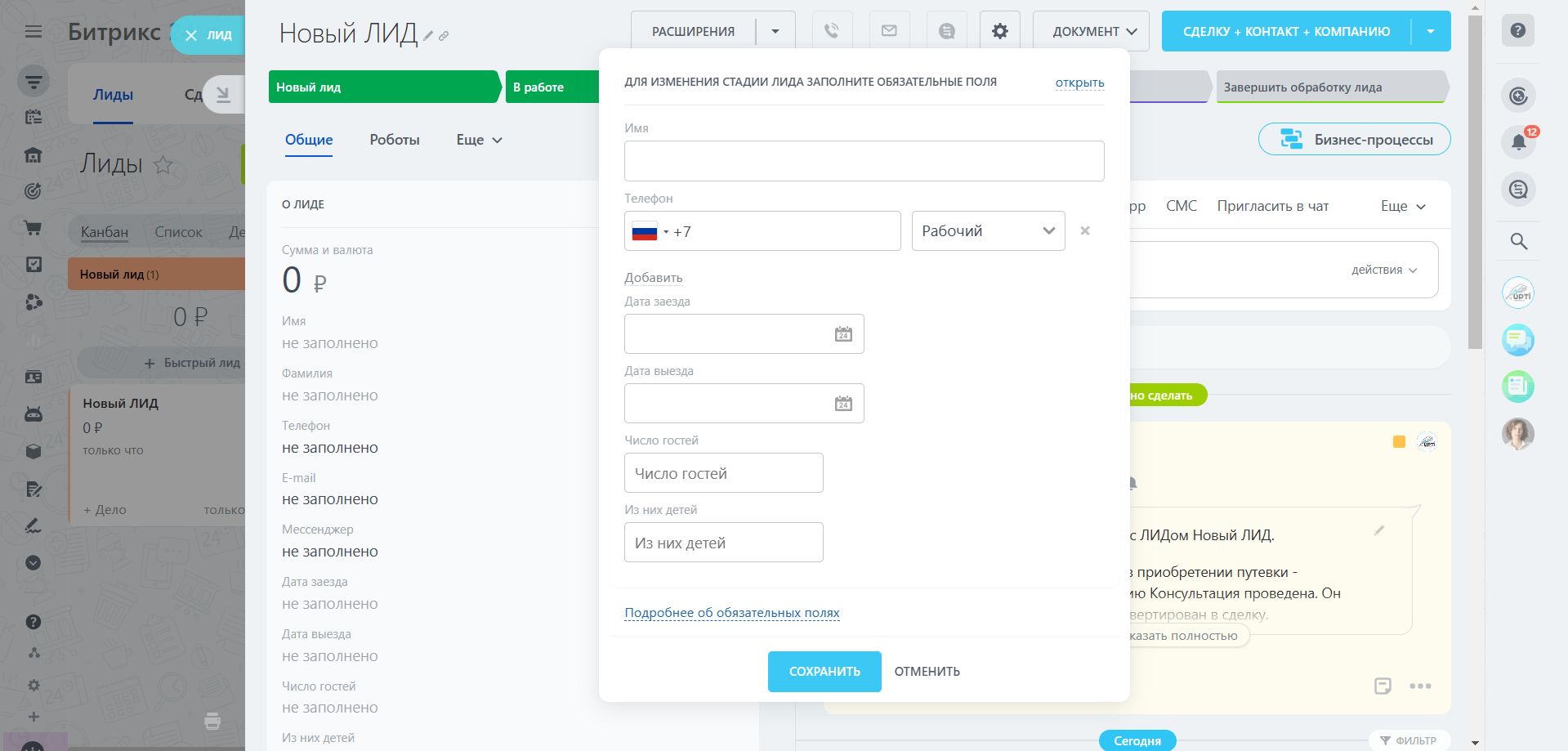Open the hamburger main menu
Viewport: 1568px width, 751px height.
click(33, 32)
